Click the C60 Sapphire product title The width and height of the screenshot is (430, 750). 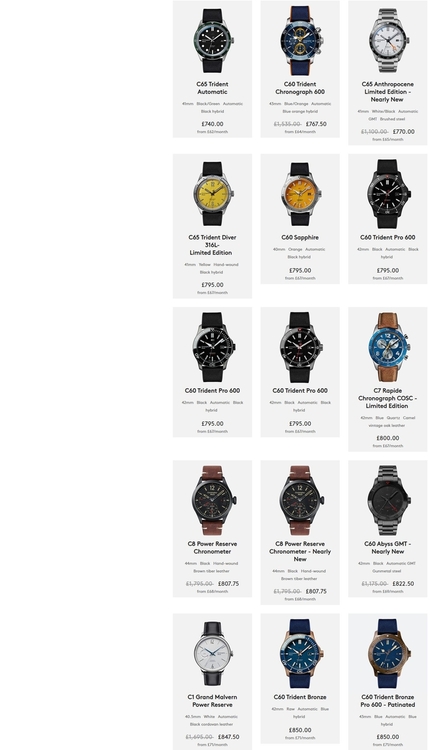click(x=300, y=237)
